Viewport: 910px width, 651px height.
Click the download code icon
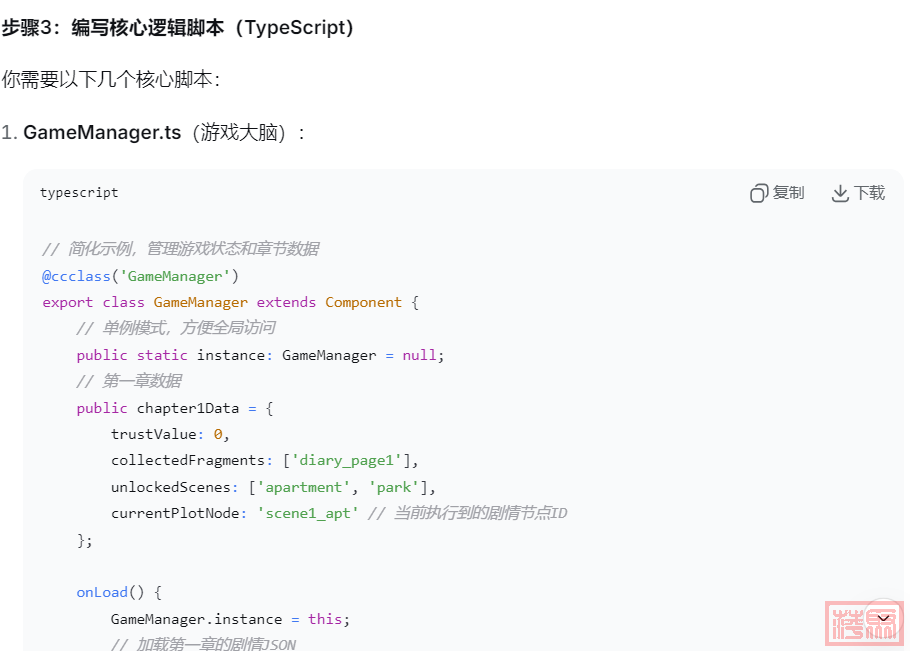840,193
